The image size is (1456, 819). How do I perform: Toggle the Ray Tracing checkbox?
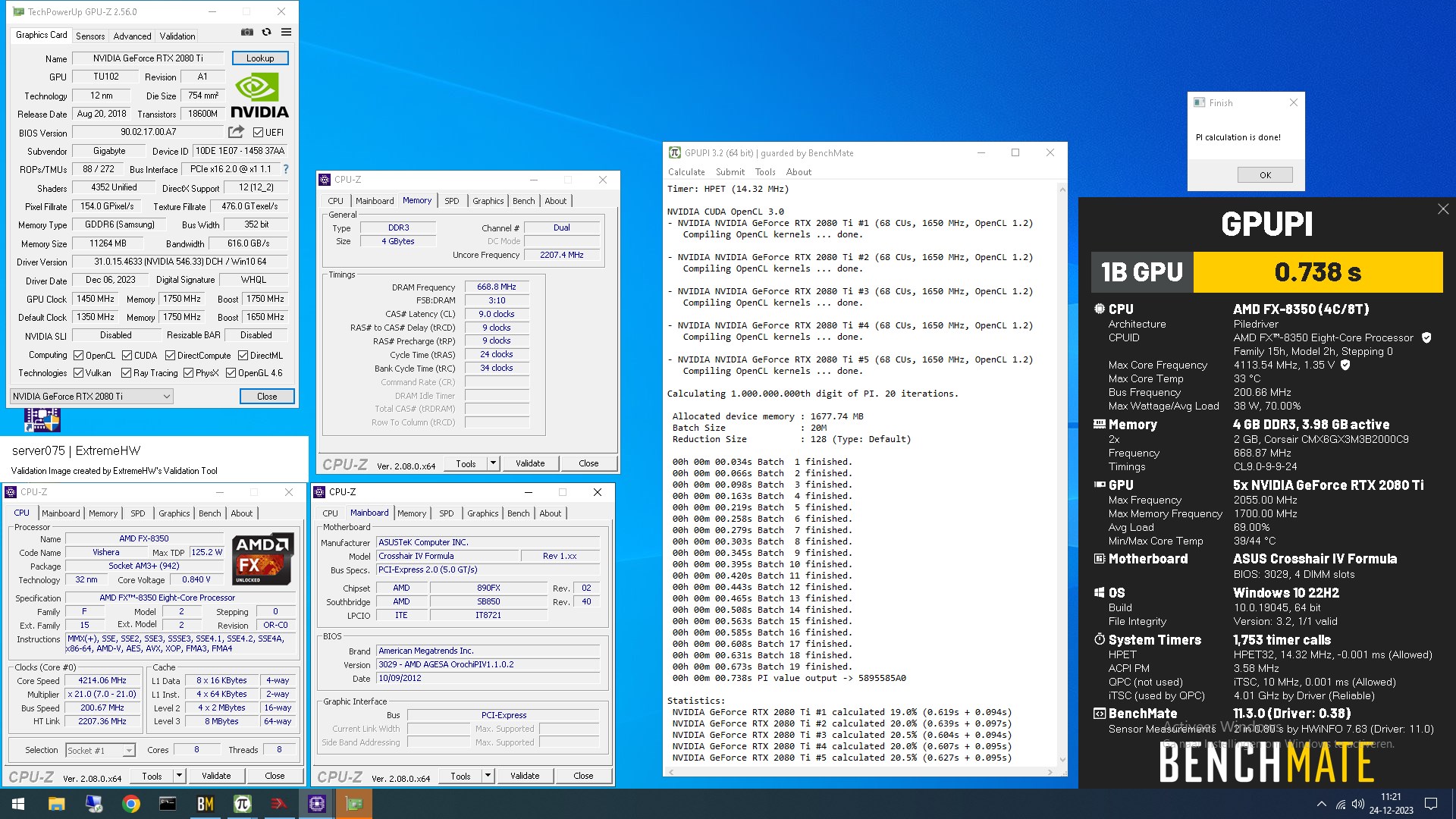(126, 373)
